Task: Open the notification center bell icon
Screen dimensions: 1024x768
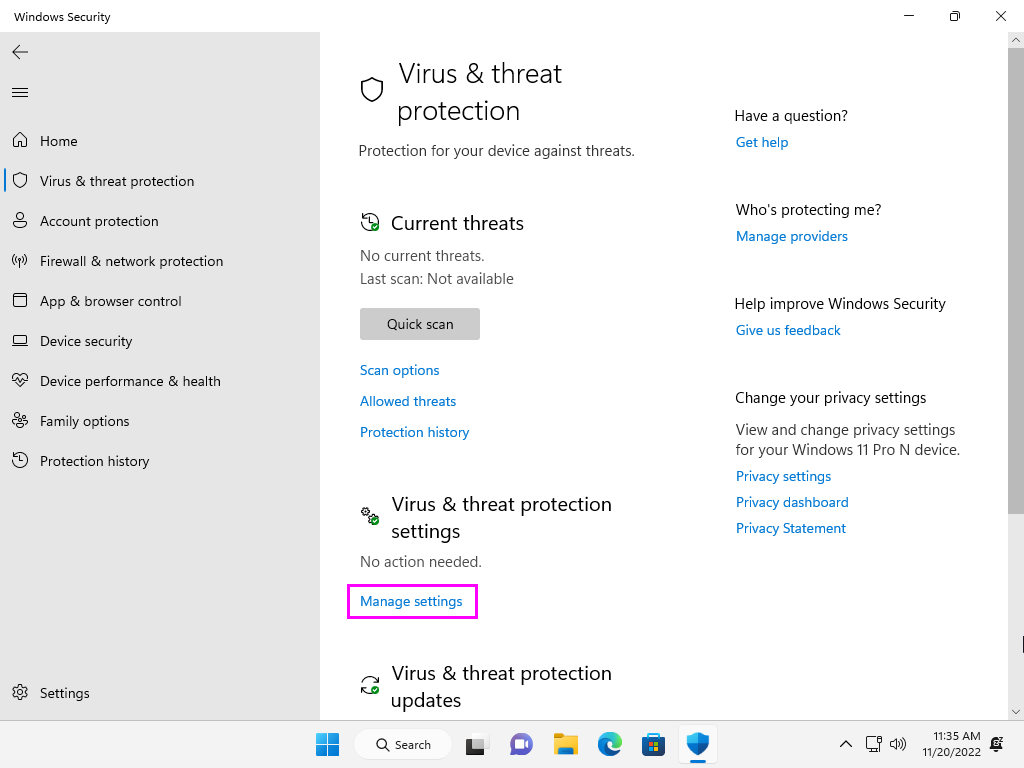Action: (997, 744)
